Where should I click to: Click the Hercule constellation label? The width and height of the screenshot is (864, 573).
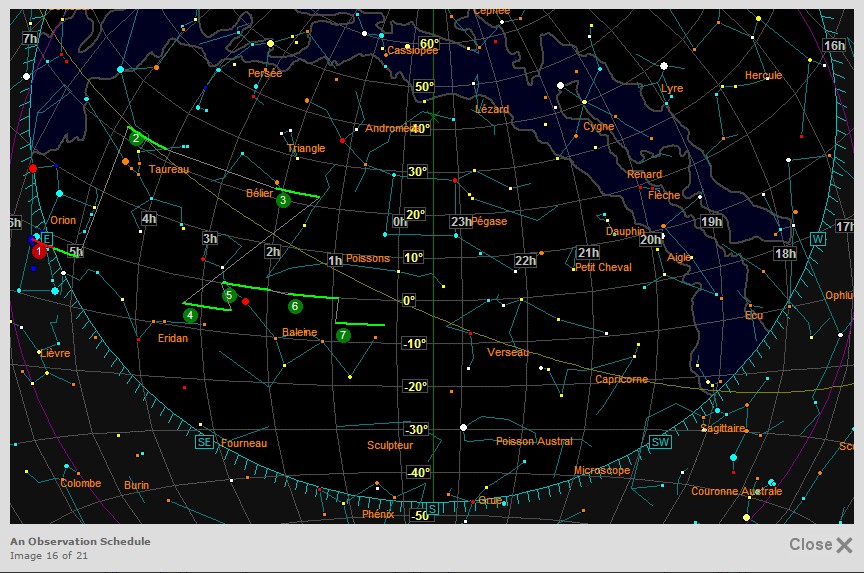764,75
